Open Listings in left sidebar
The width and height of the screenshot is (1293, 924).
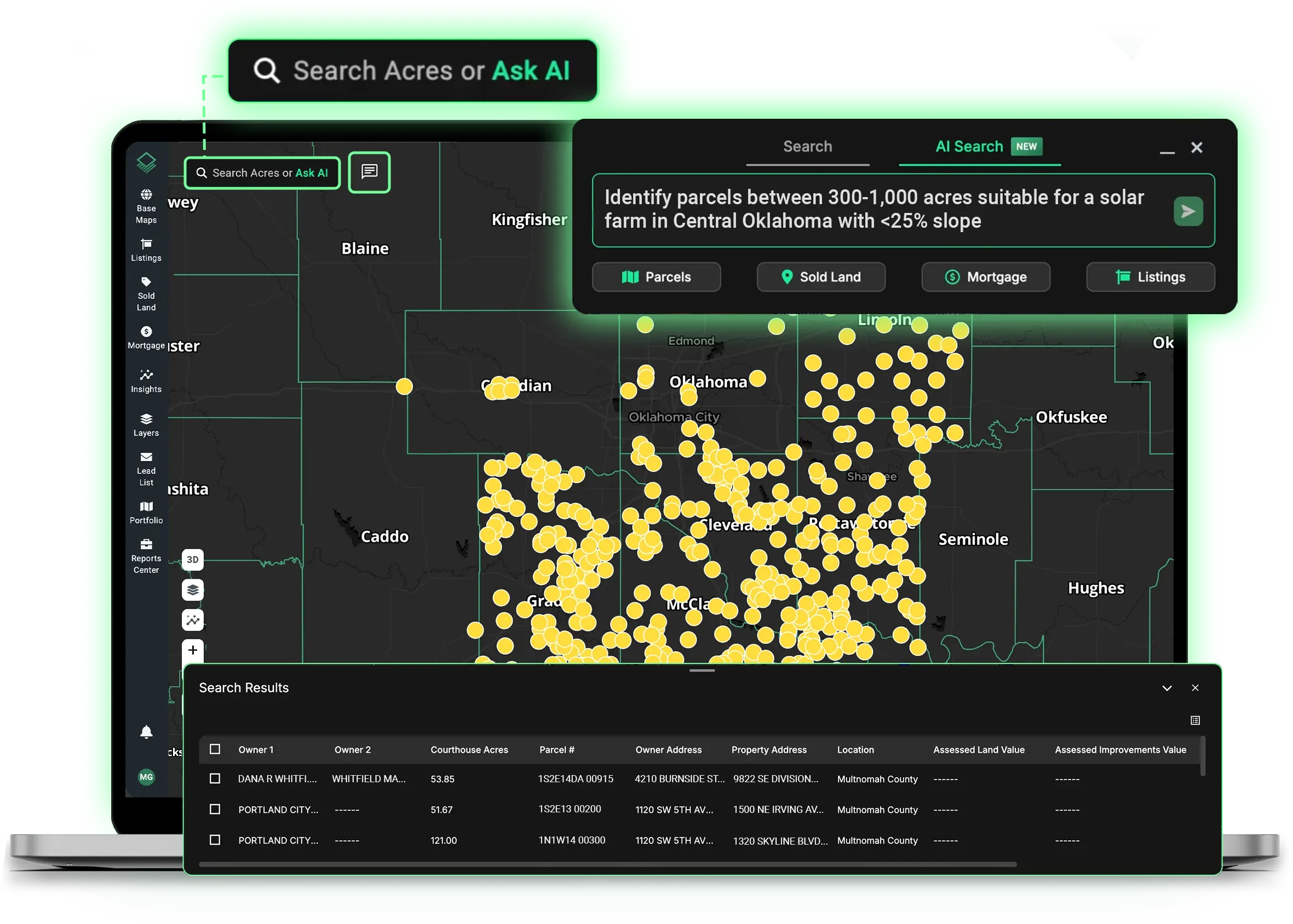pyautogui.click(x=146, y=250)
